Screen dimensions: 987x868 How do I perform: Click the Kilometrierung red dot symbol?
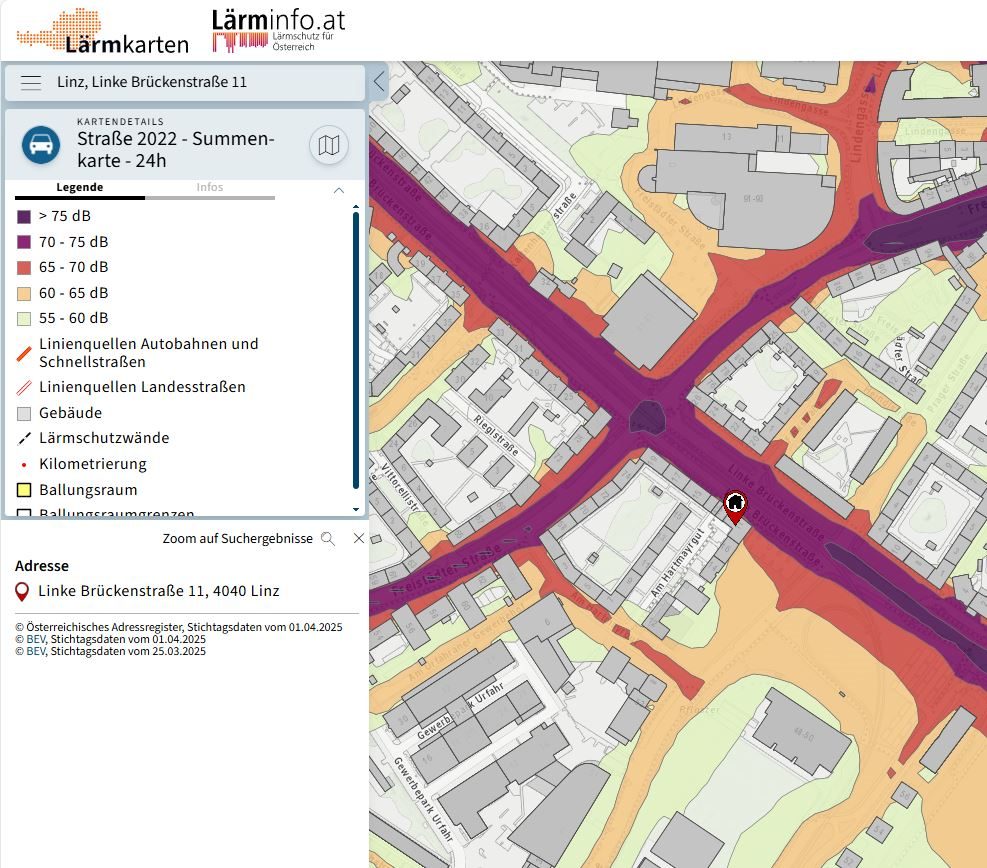click(x=24, y=465)
